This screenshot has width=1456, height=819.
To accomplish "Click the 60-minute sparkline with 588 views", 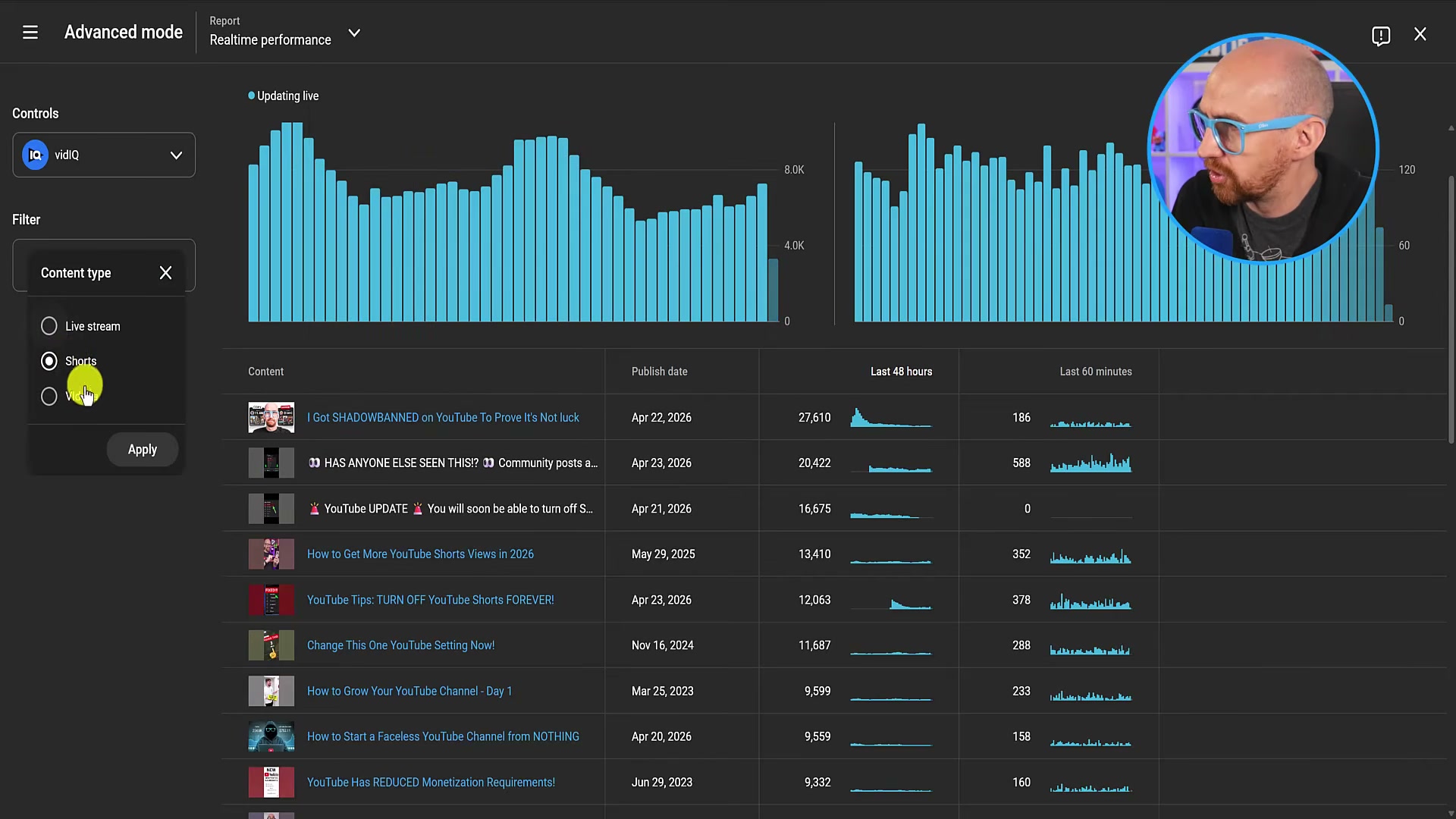I will 1090,463.
